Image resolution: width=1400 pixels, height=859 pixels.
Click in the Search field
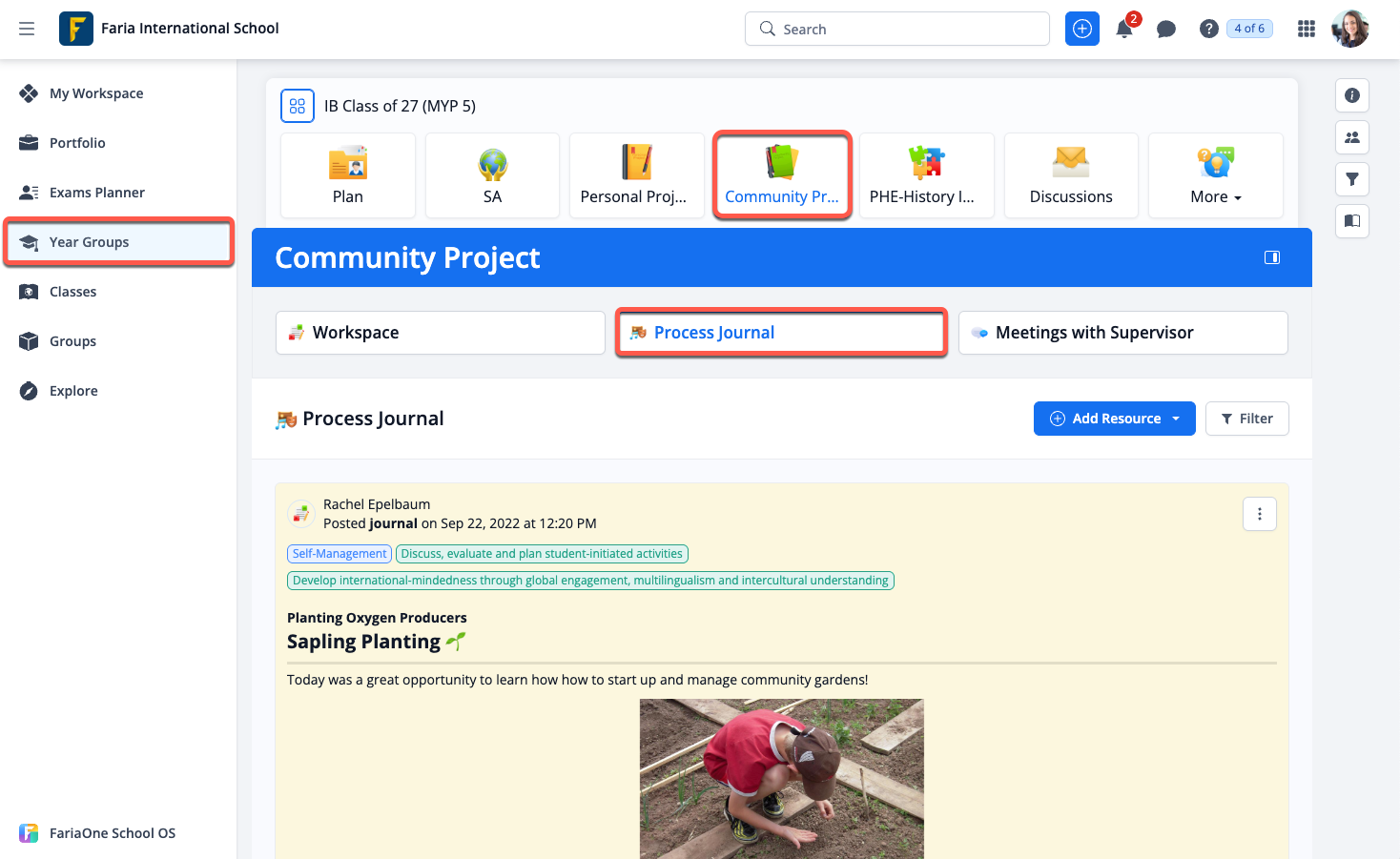pyautogui.click(x=896, y=29)
